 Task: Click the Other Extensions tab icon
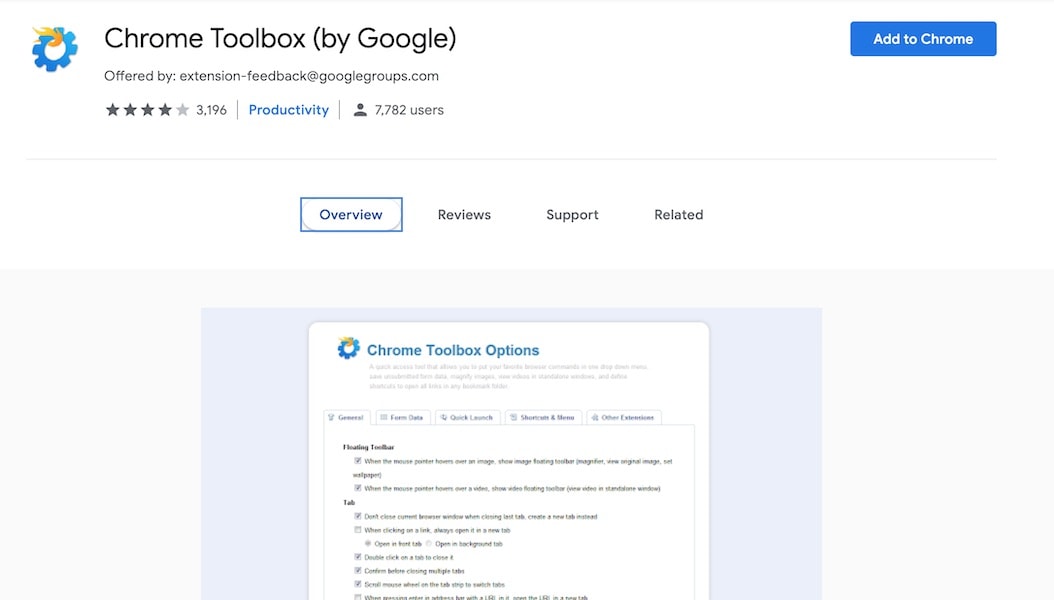pos(597,417)
